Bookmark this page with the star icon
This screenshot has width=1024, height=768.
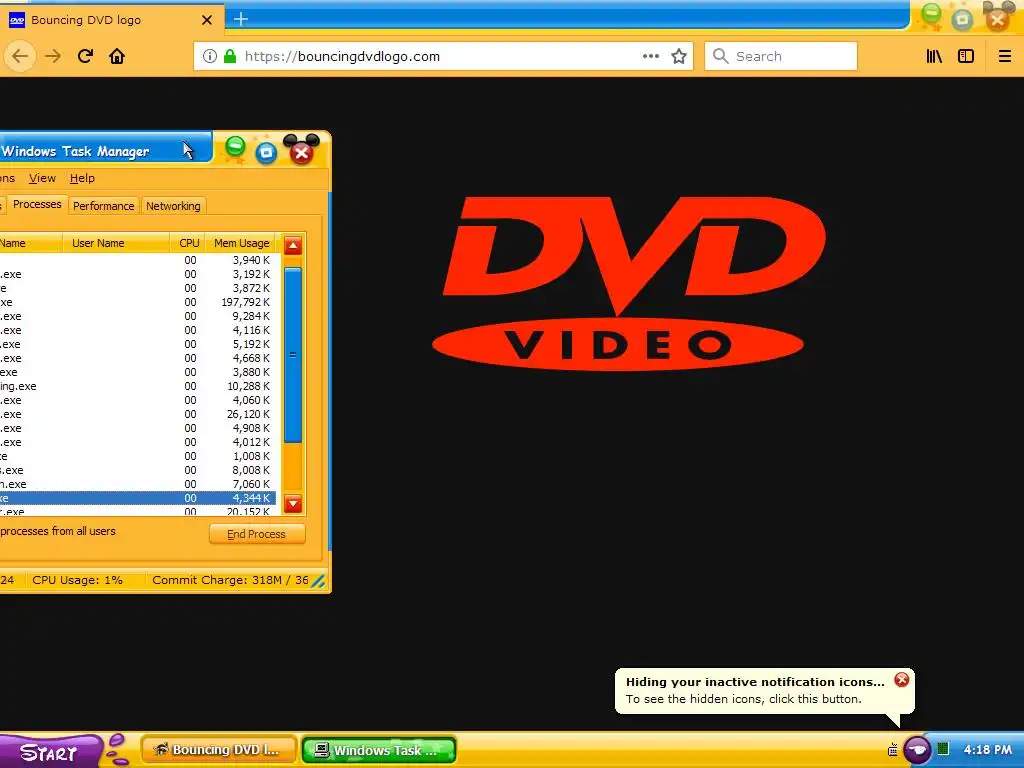click(x=679, y=56)
